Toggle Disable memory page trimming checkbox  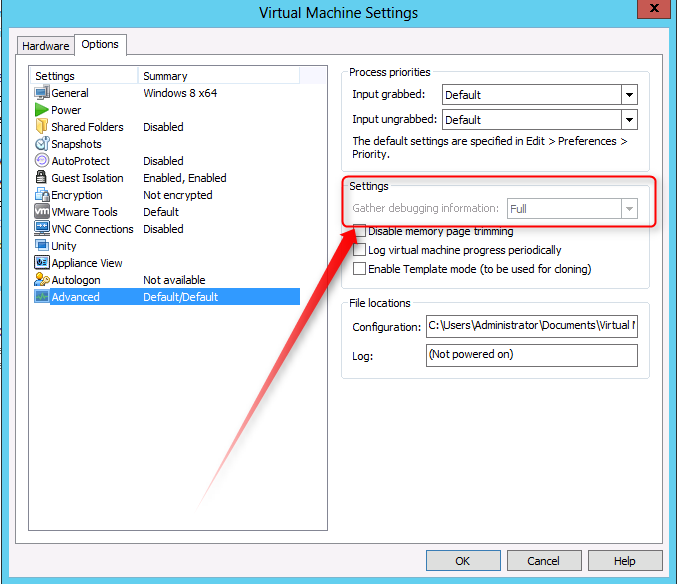(359, 231)
